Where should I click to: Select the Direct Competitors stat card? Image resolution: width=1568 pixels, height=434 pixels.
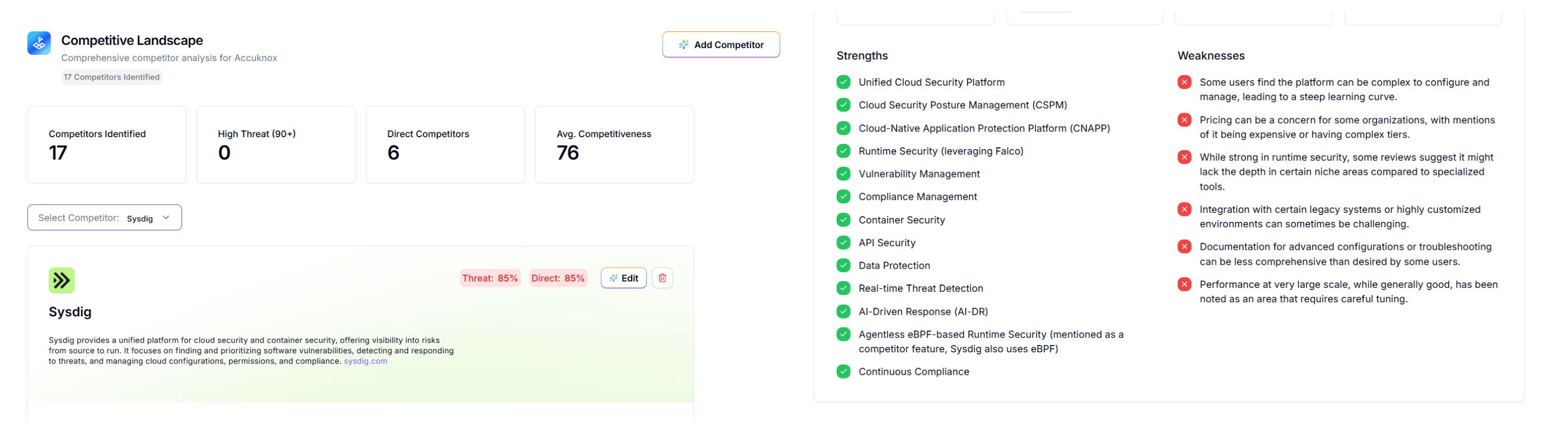pyautogui.click(x=445, y=145)
